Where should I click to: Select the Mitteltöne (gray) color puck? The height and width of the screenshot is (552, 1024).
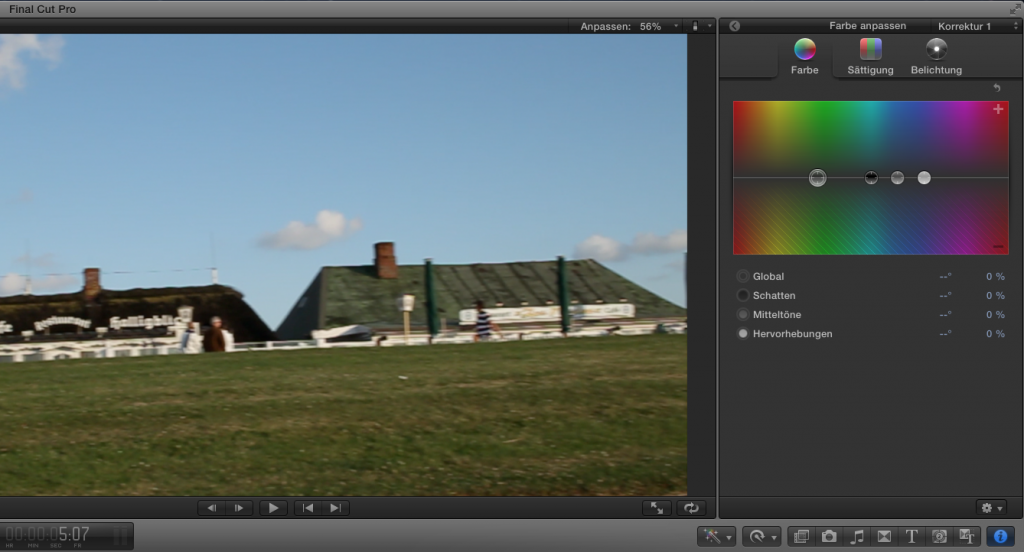[897, 178]
